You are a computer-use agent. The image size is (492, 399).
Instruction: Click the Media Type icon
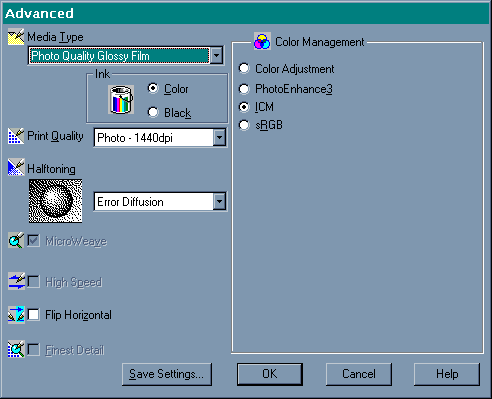(16, 37)
